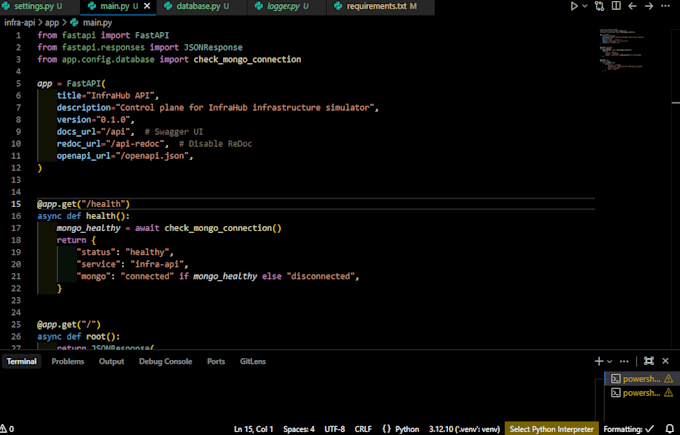Click the # Disable ReDoc comment
Viewport: 680px width, 435px height.
(215, 144)
